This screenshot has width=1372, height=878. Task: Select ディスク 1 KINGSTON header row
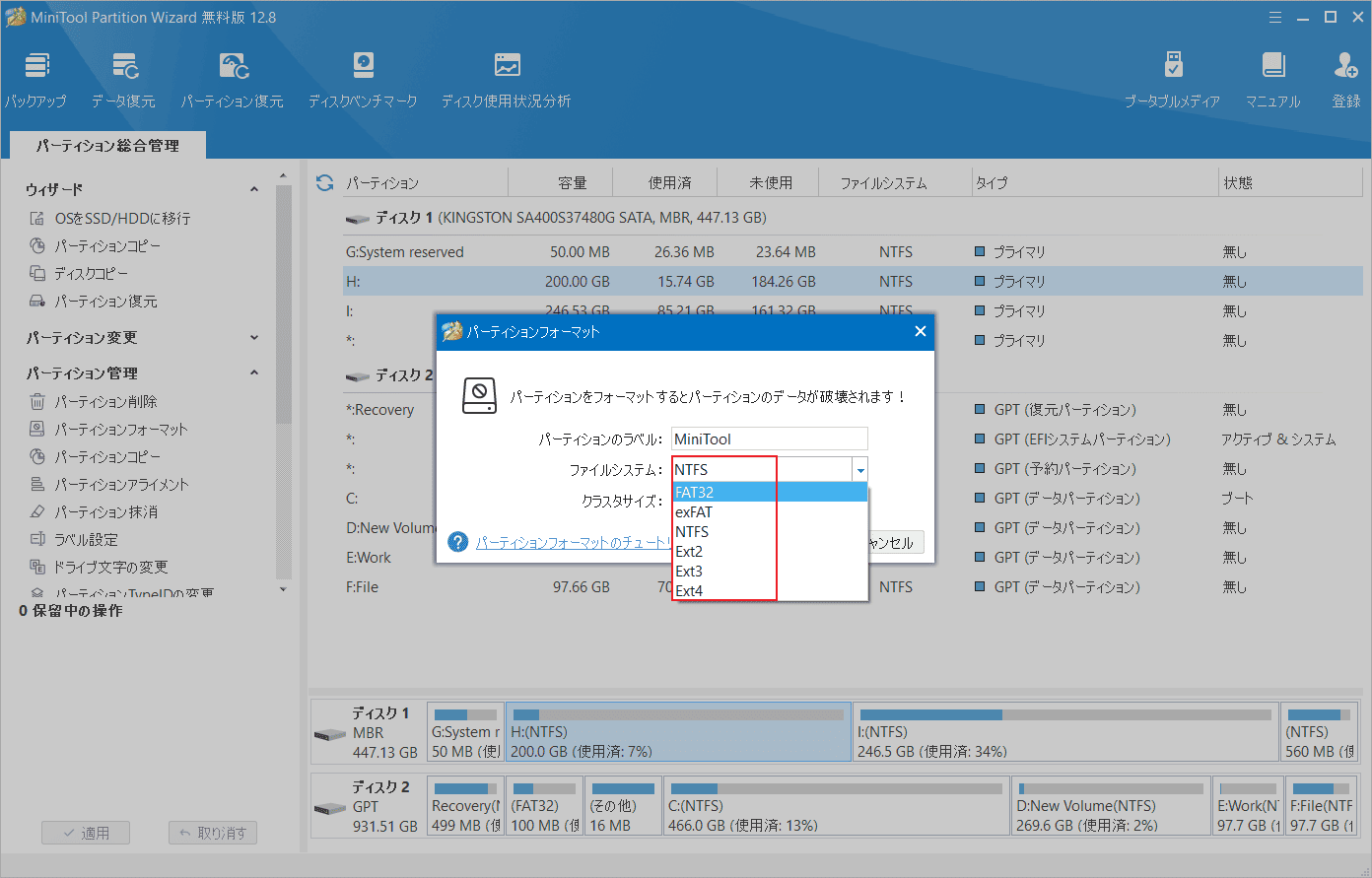[853, 217]
